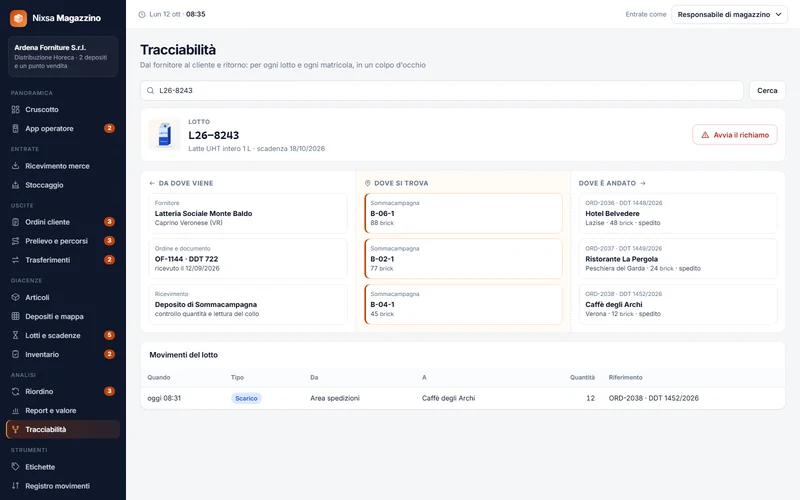Viewport: 800px width, 500px height.
Task: Click the Scarico type badge
Action: 246,398
